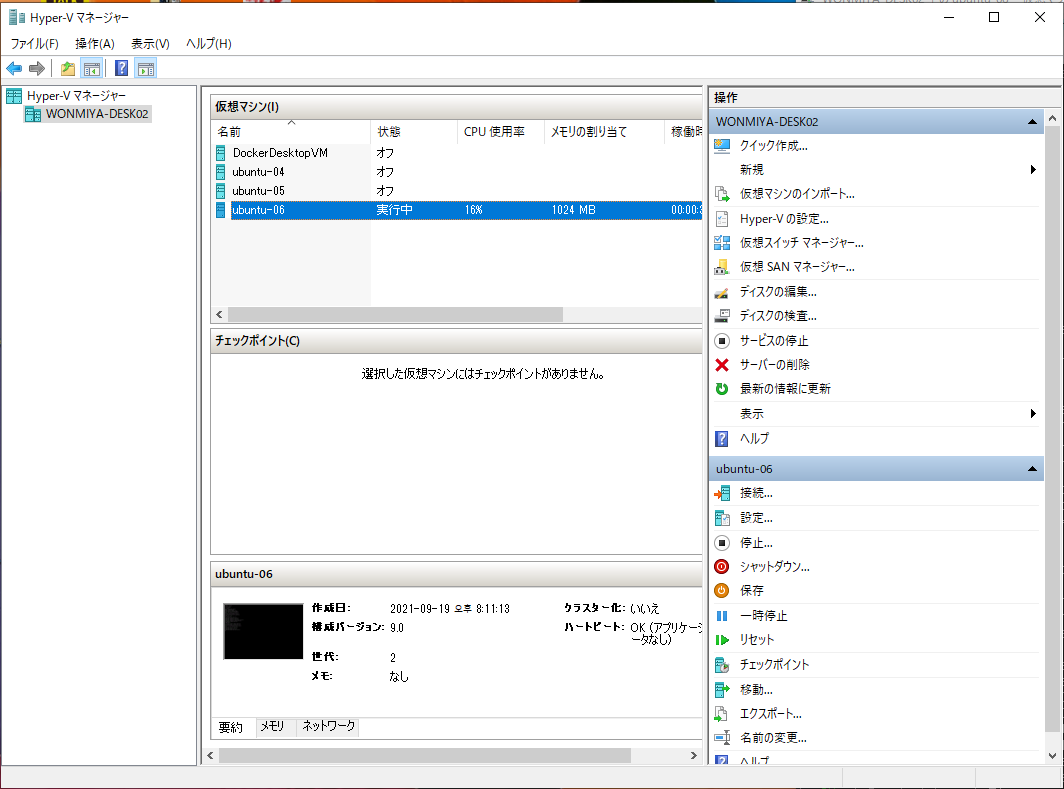Switch to the ネットワーク tab
The height and width of the screenshot is (789, 1064).
point(328,727)
